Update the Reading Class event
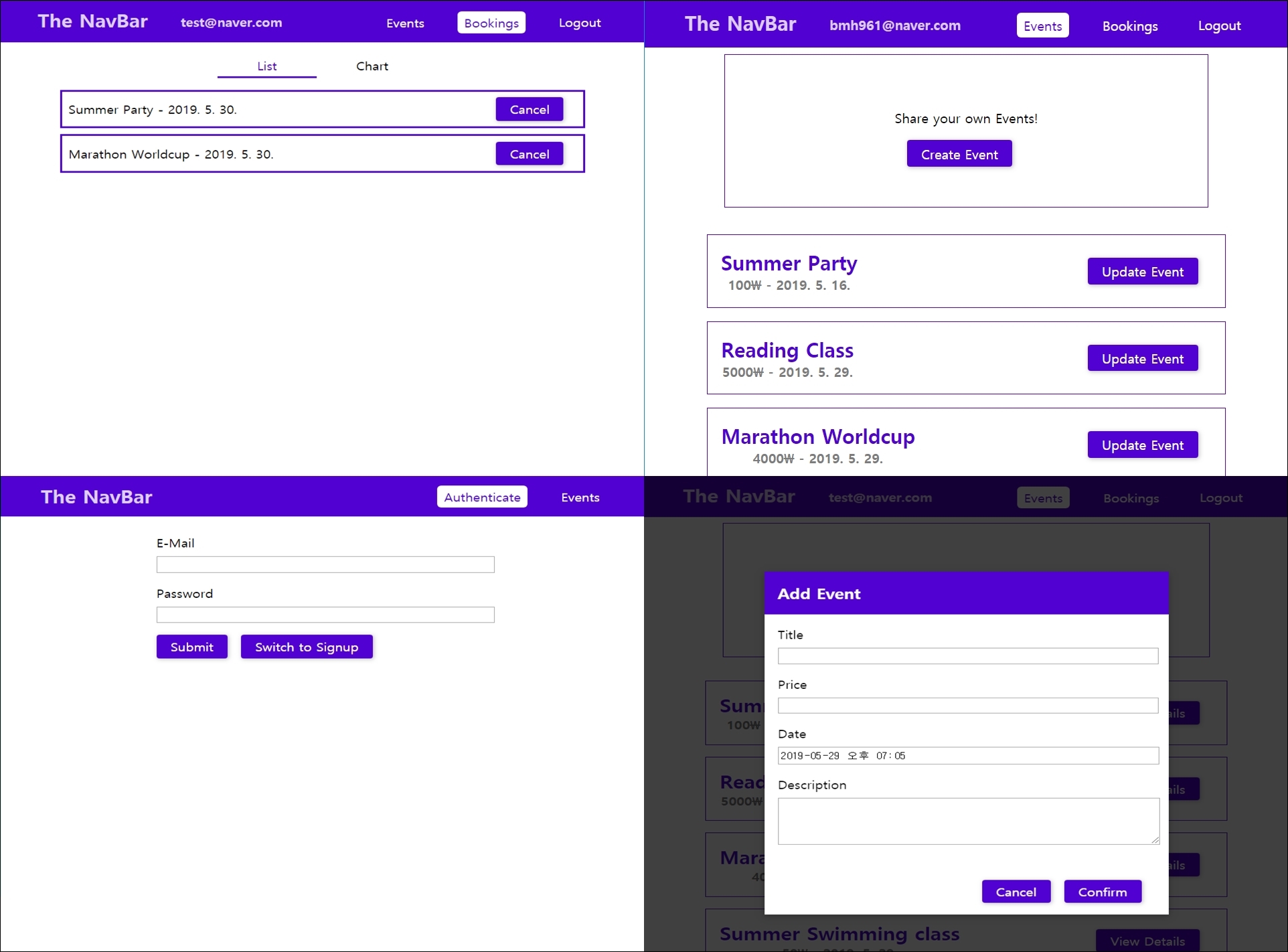The image size is (1288, 952). click(1142, 358)
